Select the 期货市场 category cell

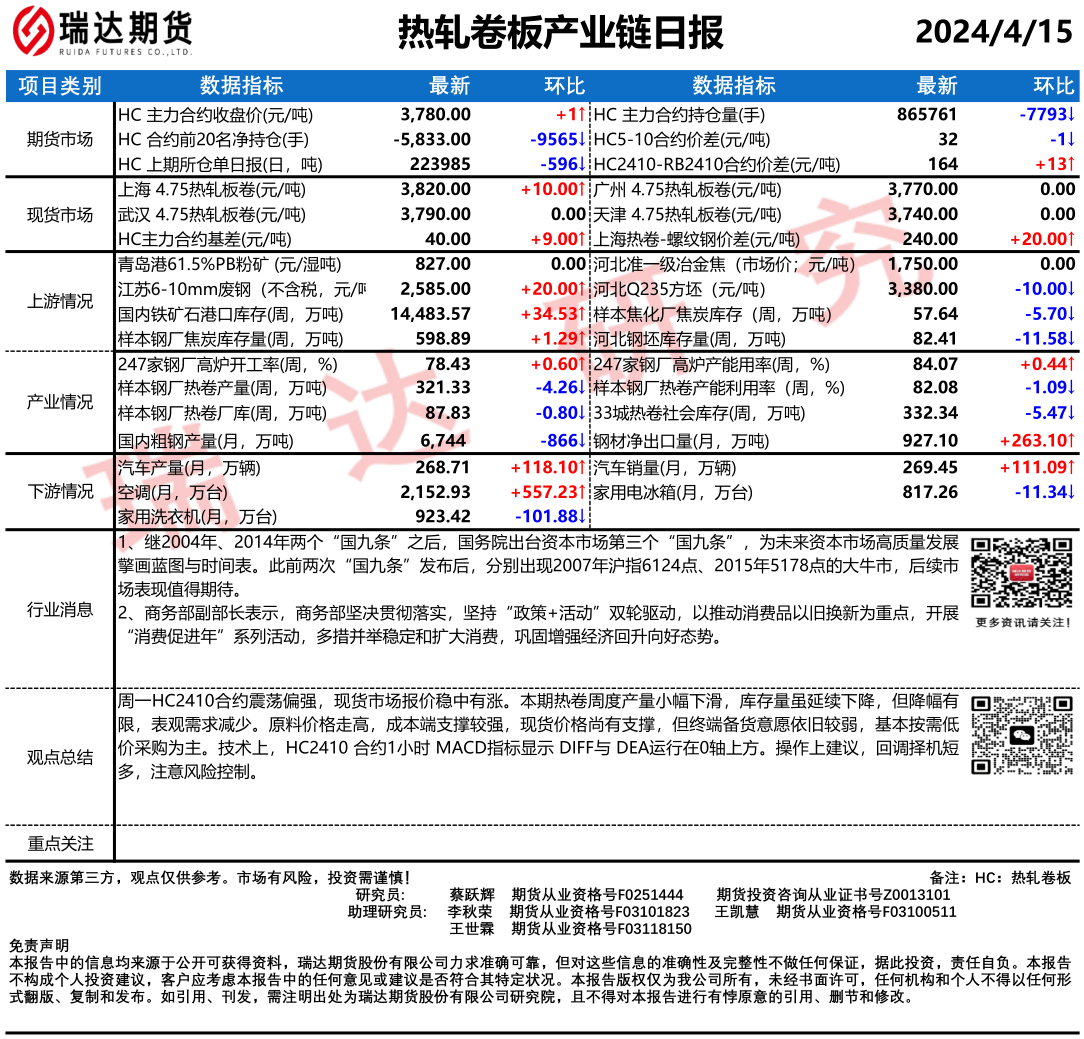point(60,139)
